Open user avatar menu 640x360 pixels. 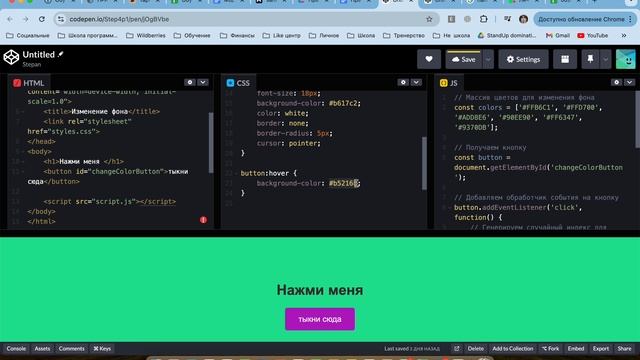625,60
